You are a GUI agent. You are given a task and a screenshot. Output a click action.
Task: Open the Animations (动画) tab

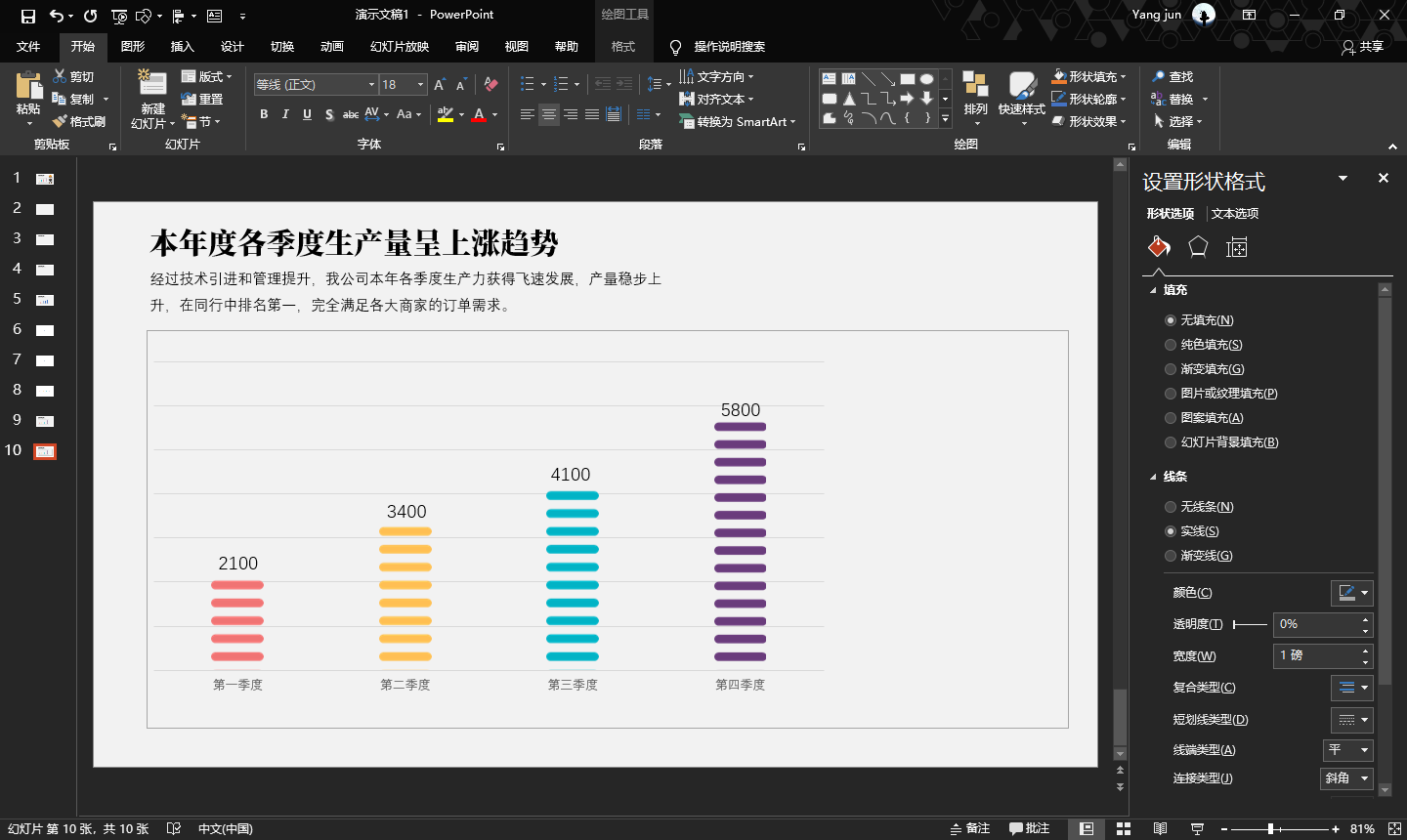[x=331, y=47]
